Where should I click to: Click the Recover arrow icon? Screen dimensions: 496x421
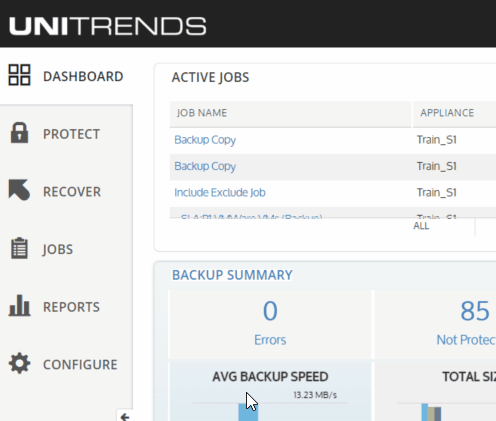[19, 190]
